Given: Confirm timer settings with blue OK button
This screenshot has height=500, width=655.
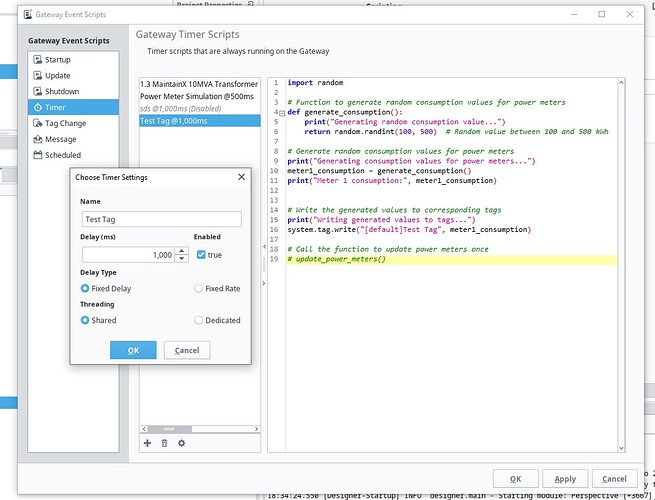Looking at the screenshot, I should click(133, 350).
